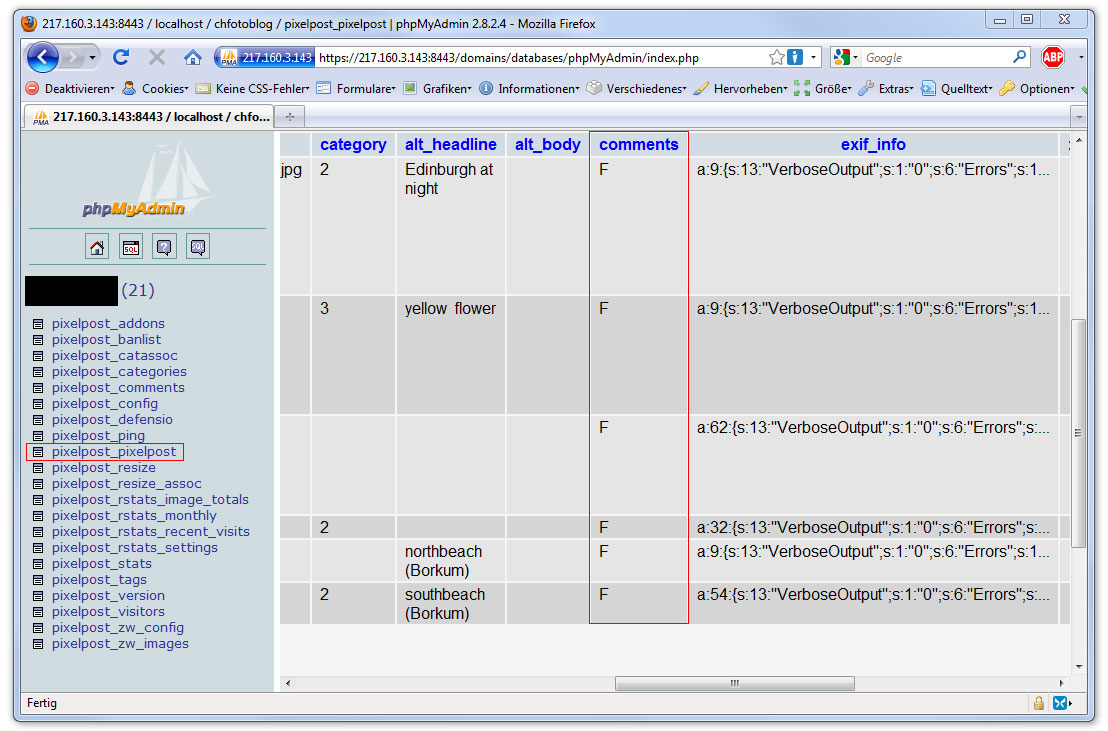Open the Adblock Plus dropdown arrow
This screenshot has width=1108, height=731.
tap(1080, 57)
